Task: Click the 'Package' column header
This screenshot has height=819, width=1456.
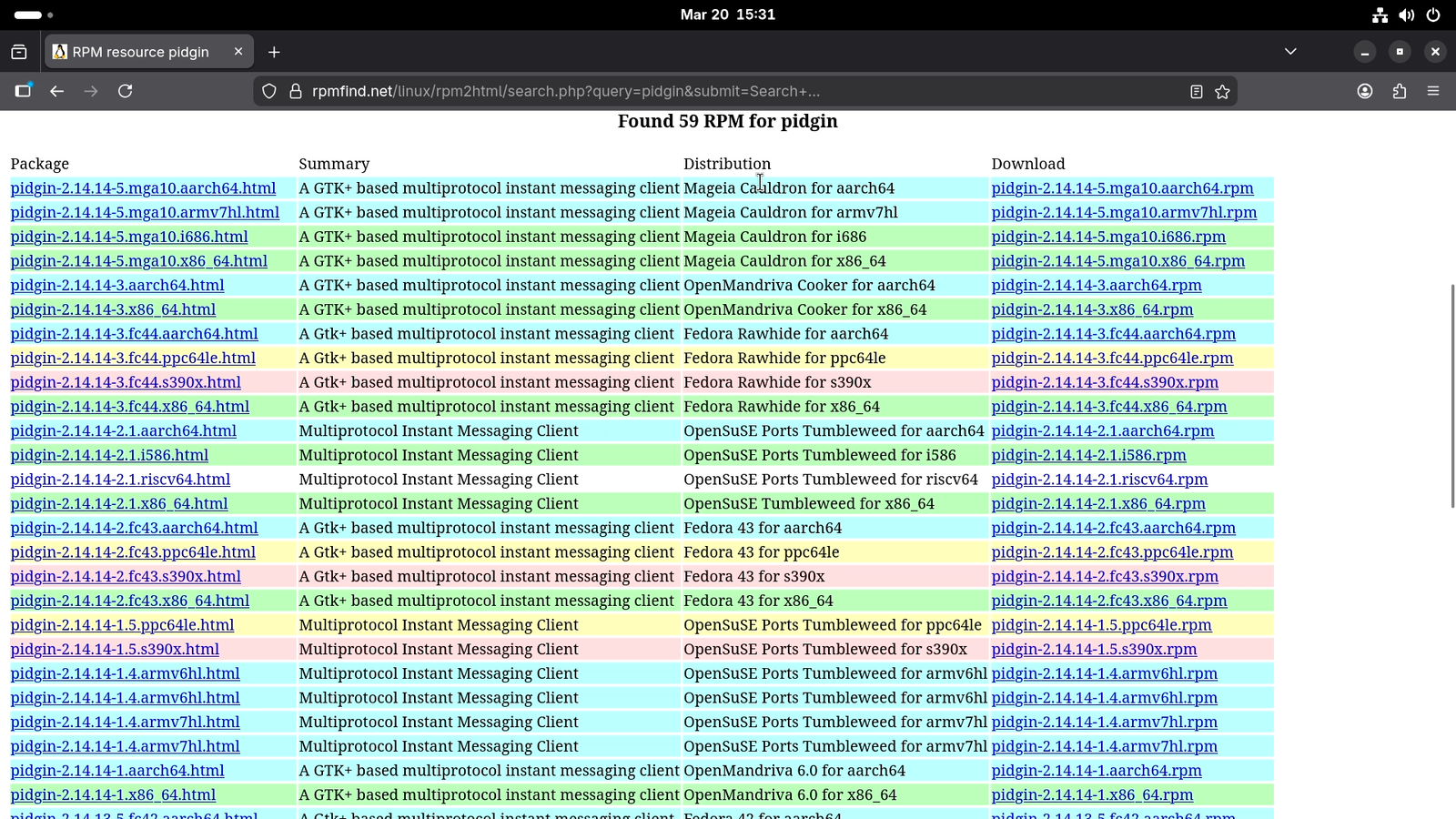Action: (40, 164)
